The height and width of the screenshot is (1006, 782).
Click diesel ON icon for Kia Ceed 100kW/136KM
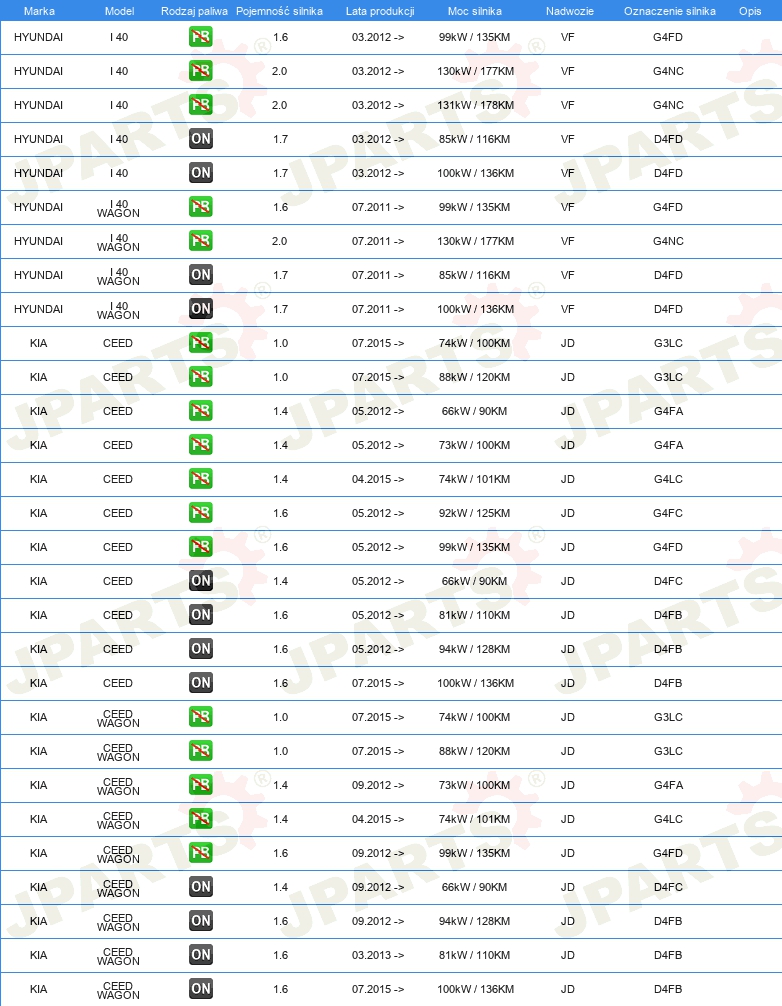point(201,683)
